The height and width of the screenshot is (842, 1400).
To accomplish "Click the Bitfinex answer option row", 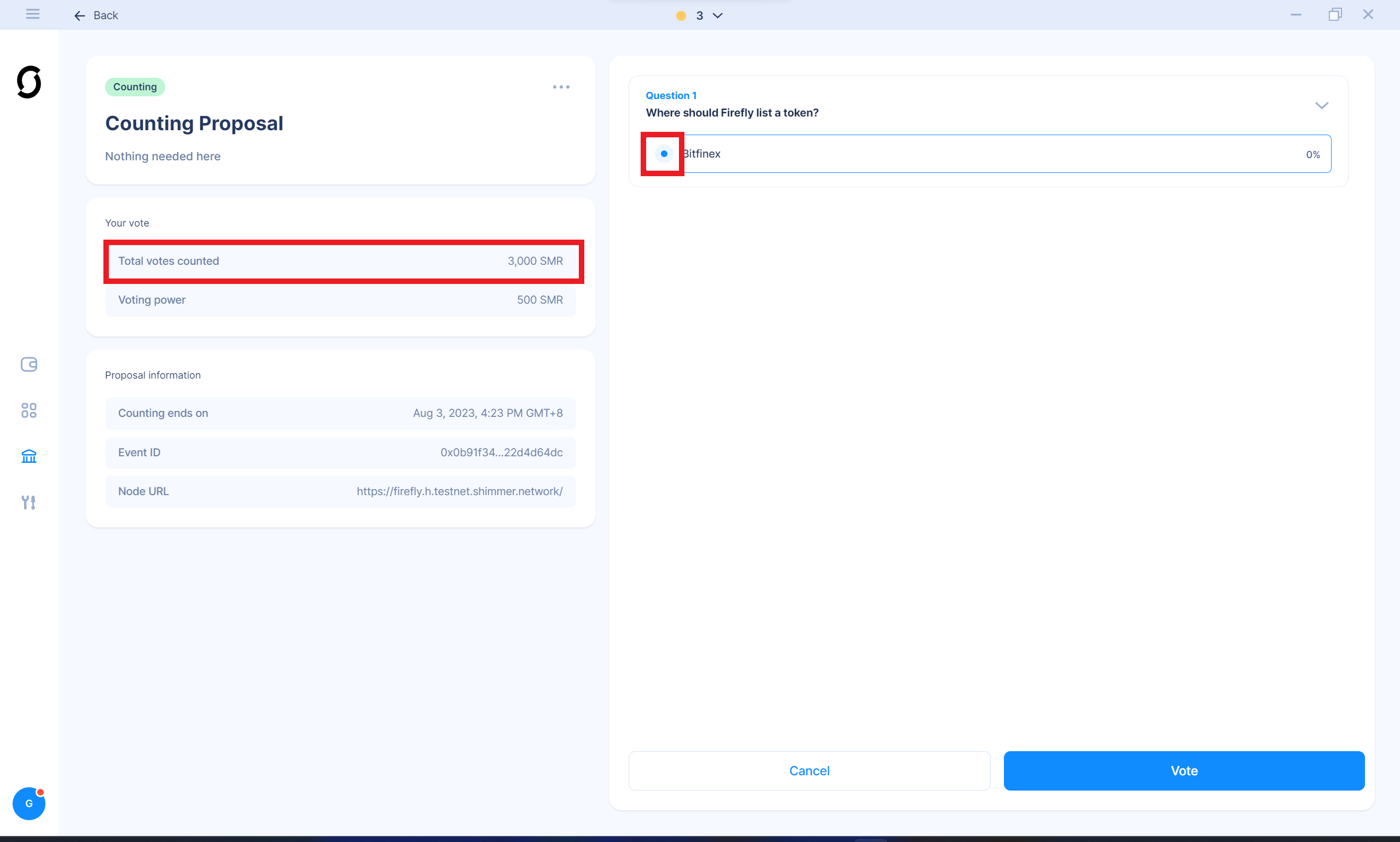I will (998, 154).
